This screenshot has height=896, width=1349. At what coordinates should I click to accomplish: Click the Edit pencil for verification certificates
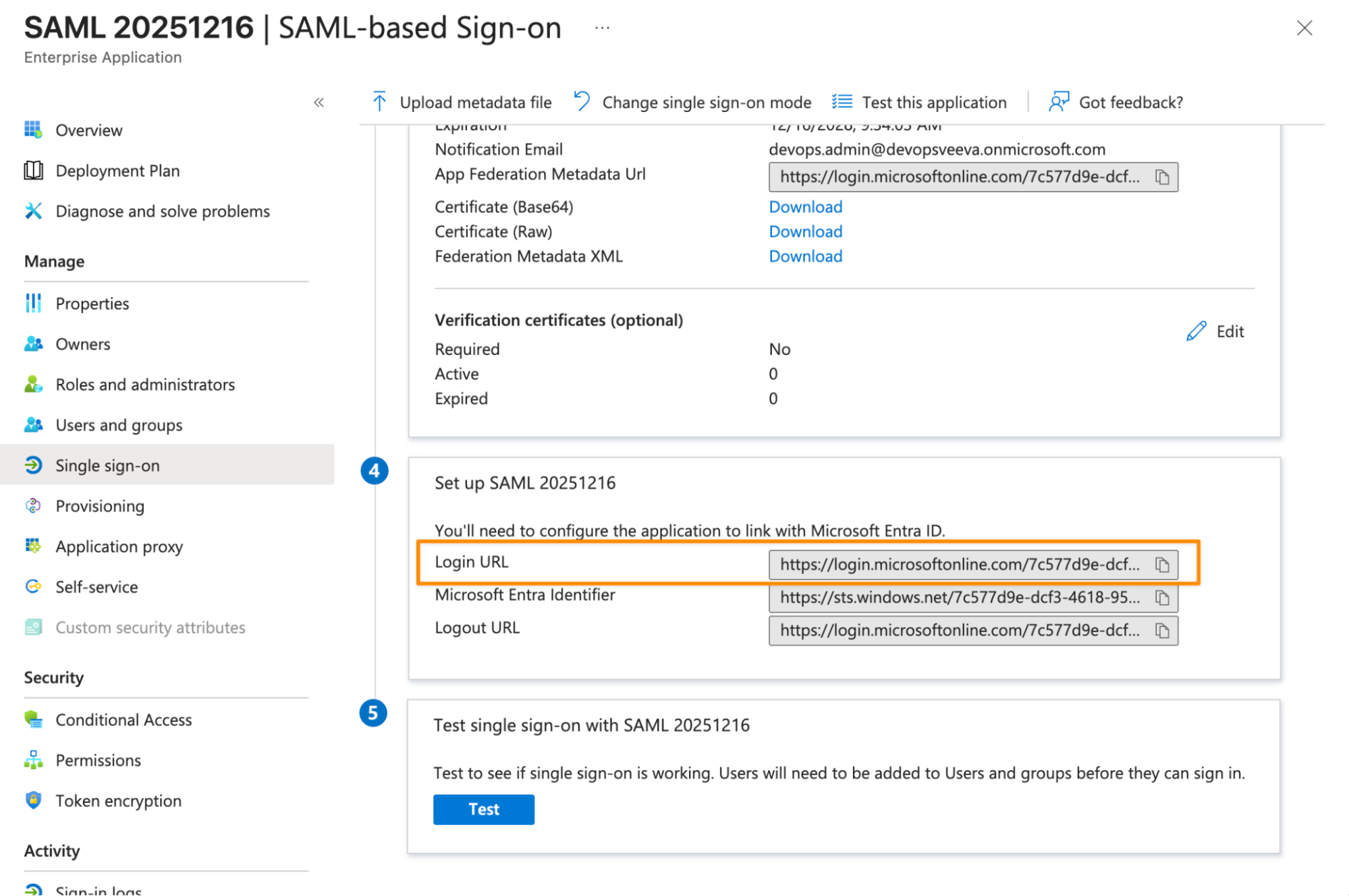1196,331
